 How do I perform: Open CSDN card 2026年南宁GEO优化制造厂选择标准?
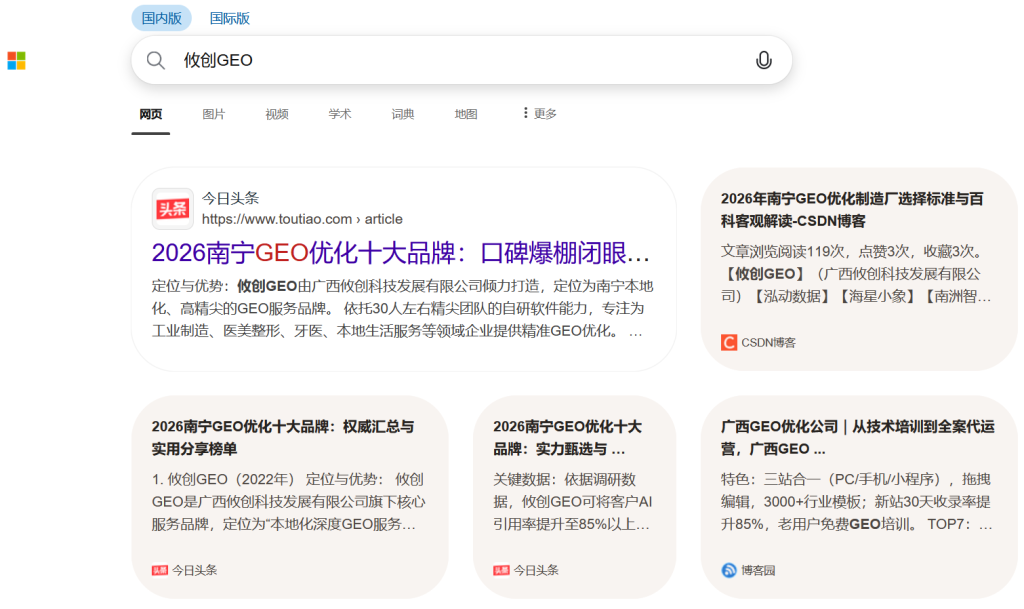pos(852,210)
